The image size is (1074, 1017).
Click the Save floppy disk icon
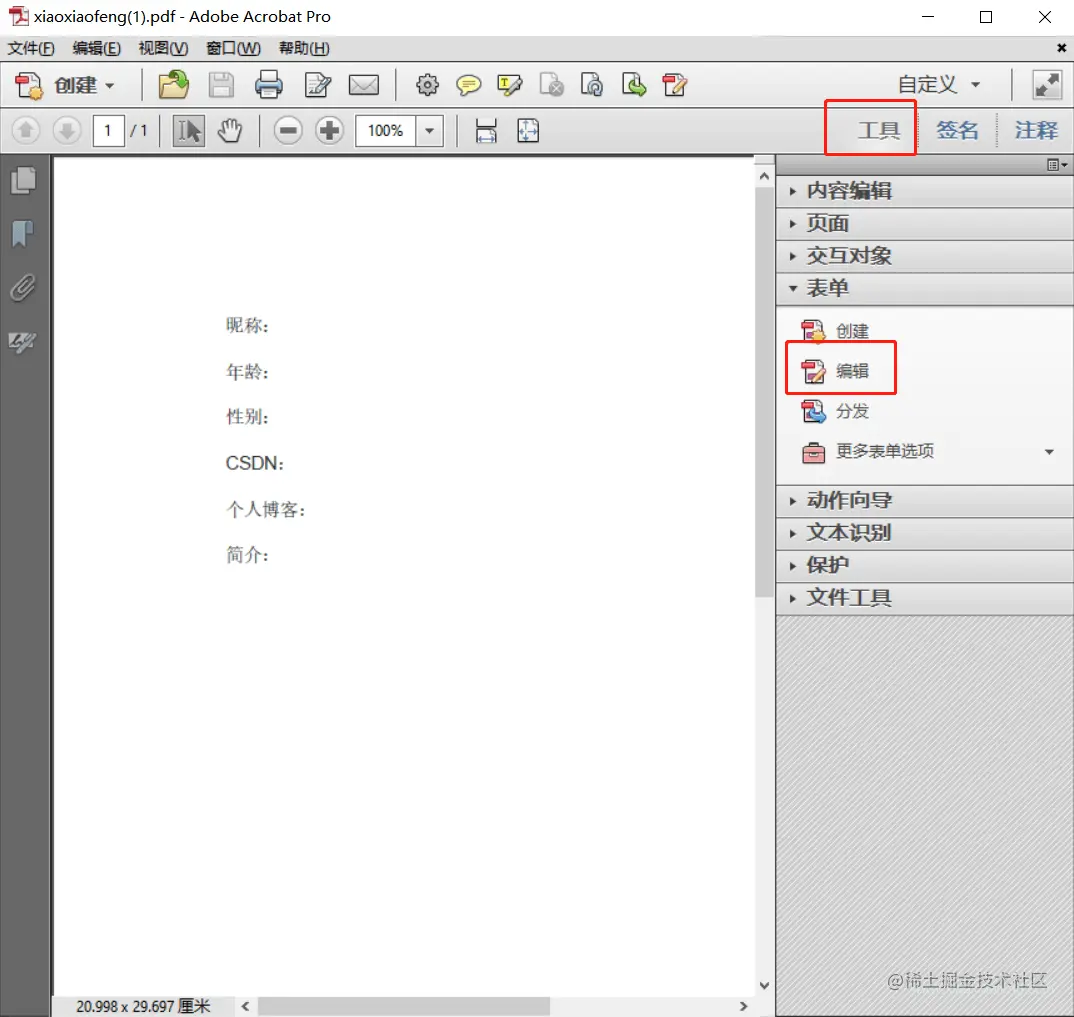point(221,86)
